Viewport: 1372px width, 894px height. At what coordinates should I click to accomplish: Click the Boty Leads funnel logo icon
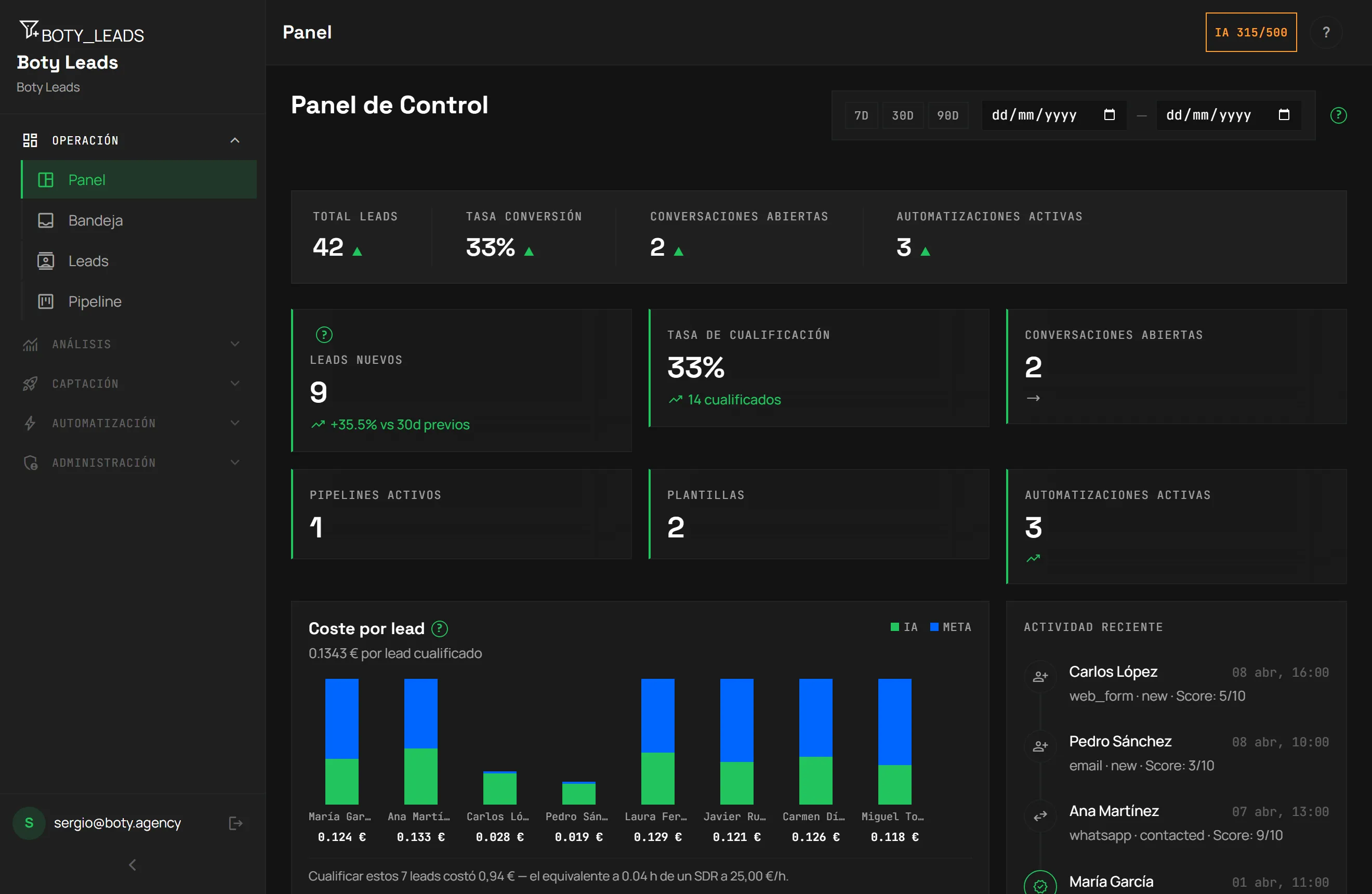[29, 30]
